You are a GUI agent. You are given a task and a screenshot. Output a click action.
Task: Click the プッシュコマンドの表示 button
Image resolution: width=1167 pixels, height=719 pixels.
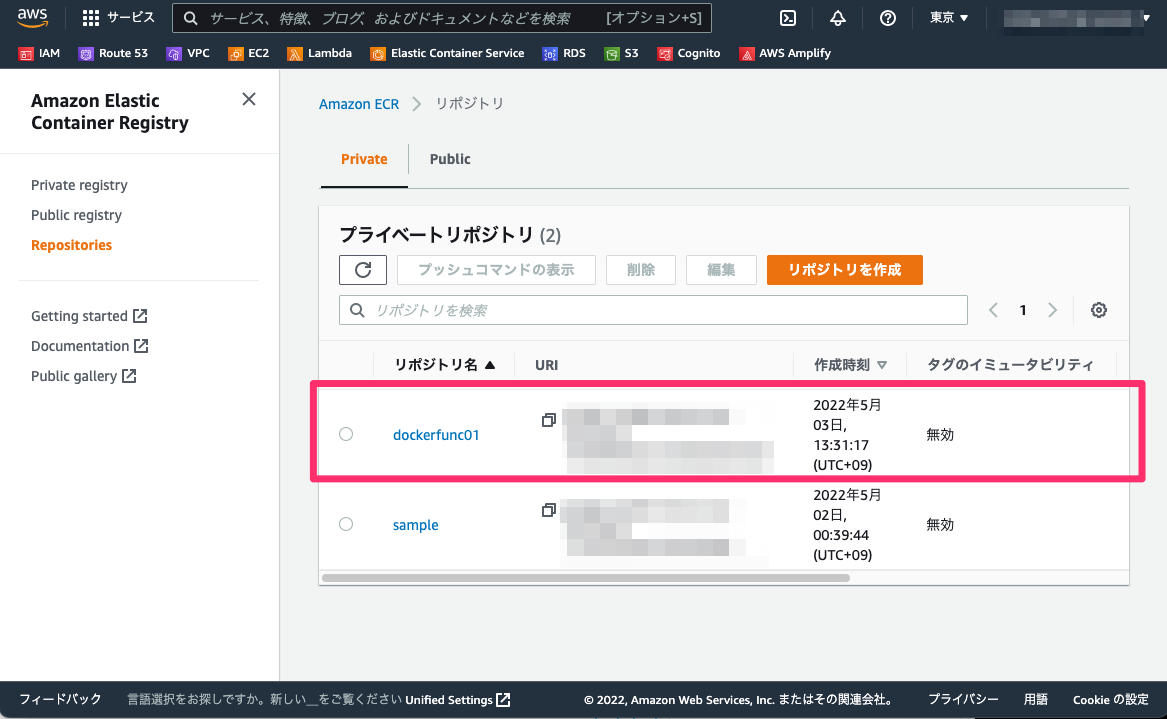tap(496, 270)
